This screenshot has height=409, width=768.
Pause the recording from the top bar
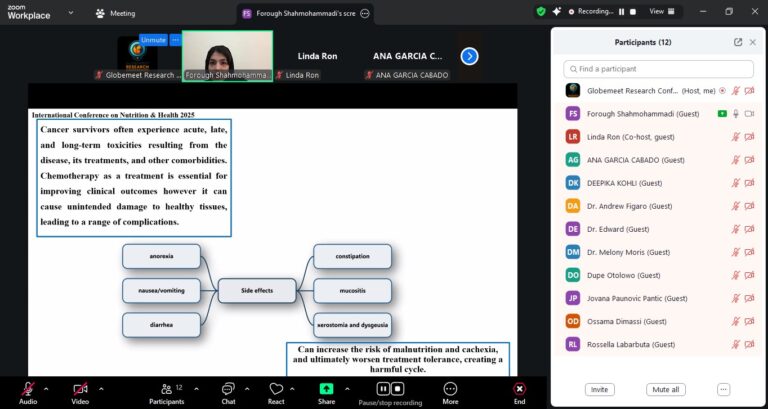tap(621, 12)
